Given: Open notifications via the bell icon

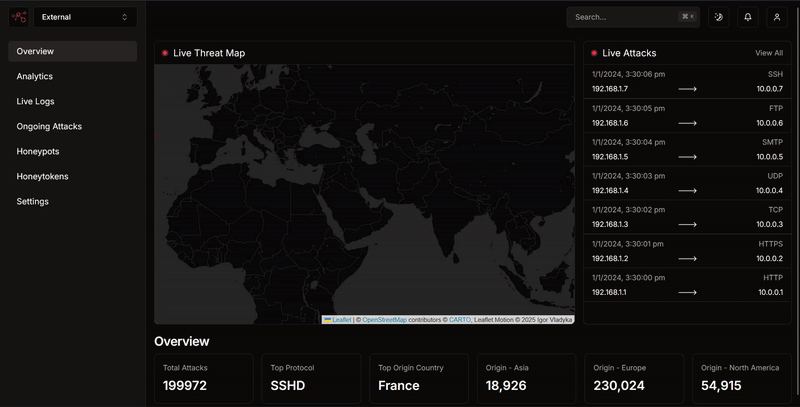Looking at the screenshot, I should pyautogui.click(x=747, y=17).
